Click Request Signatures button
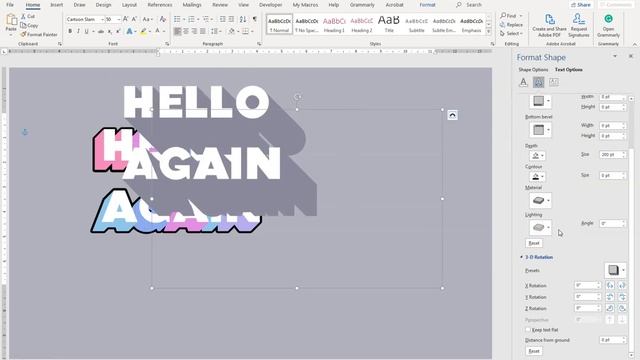This screenshot has height=360, width=640. click(x=579, y=25)
